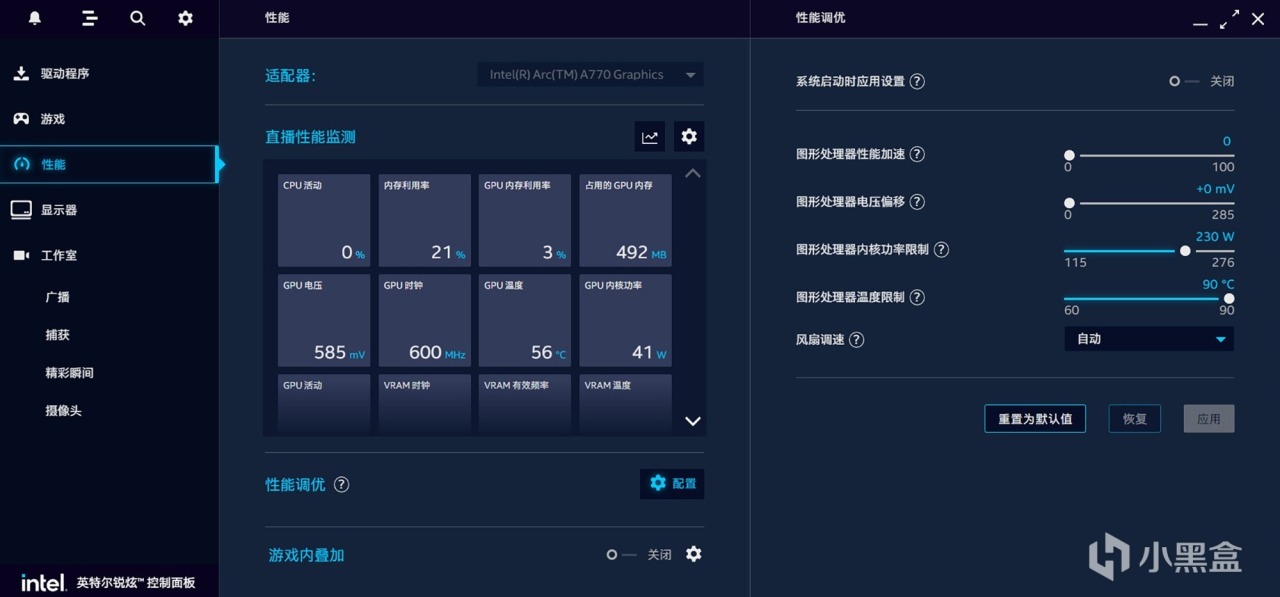Open the top settings gear icon
The width and height of the screenshot is (1280, 597).
point(185,18)
